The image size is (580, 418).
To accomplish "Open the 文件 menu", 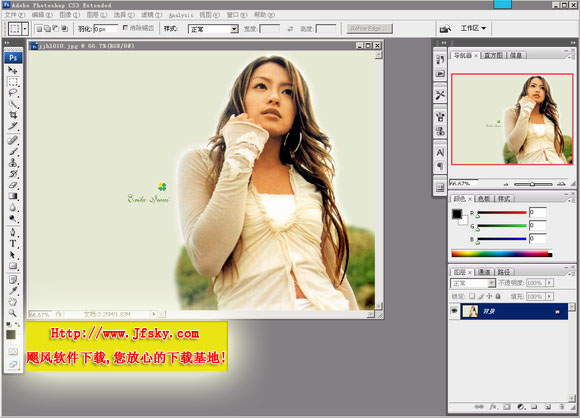I will click(14, 15).
